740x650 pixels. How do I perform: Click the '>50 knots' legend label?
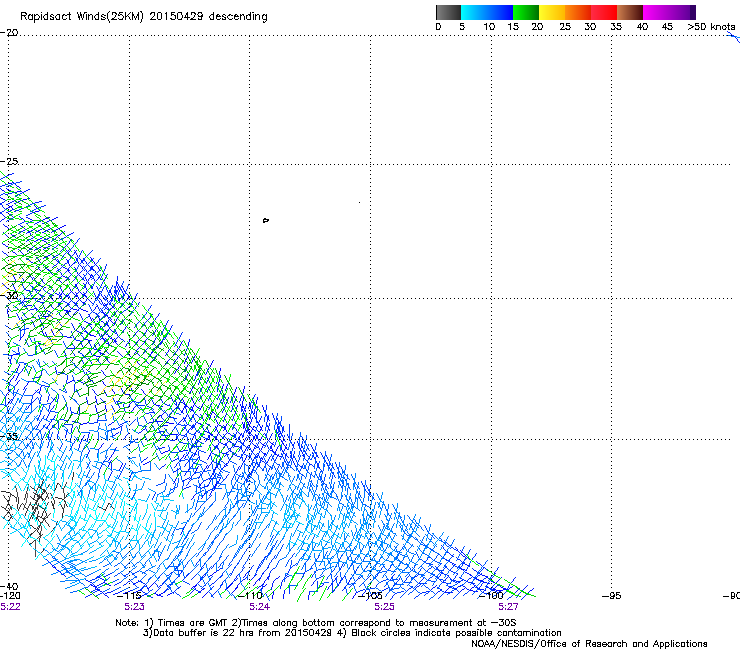(711, 26)
